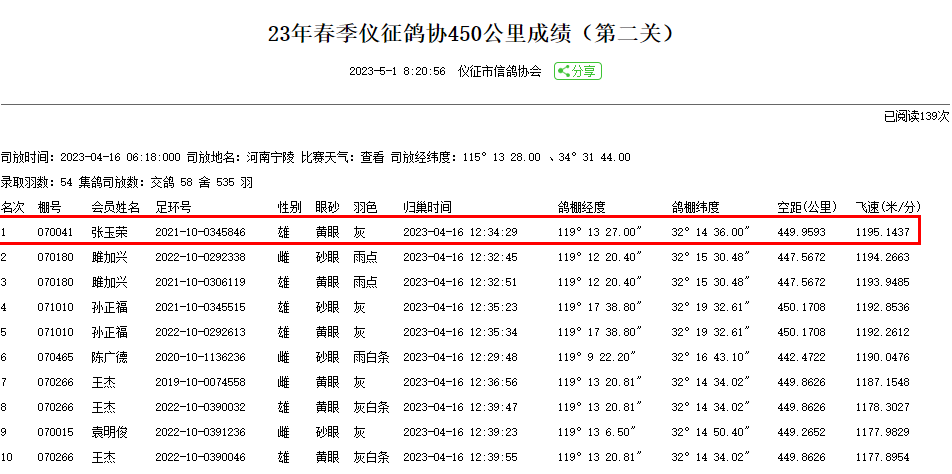The image size is (952, 474).
Task: Click member name 袁明俊 in rank 9
Action: [109, 432]
